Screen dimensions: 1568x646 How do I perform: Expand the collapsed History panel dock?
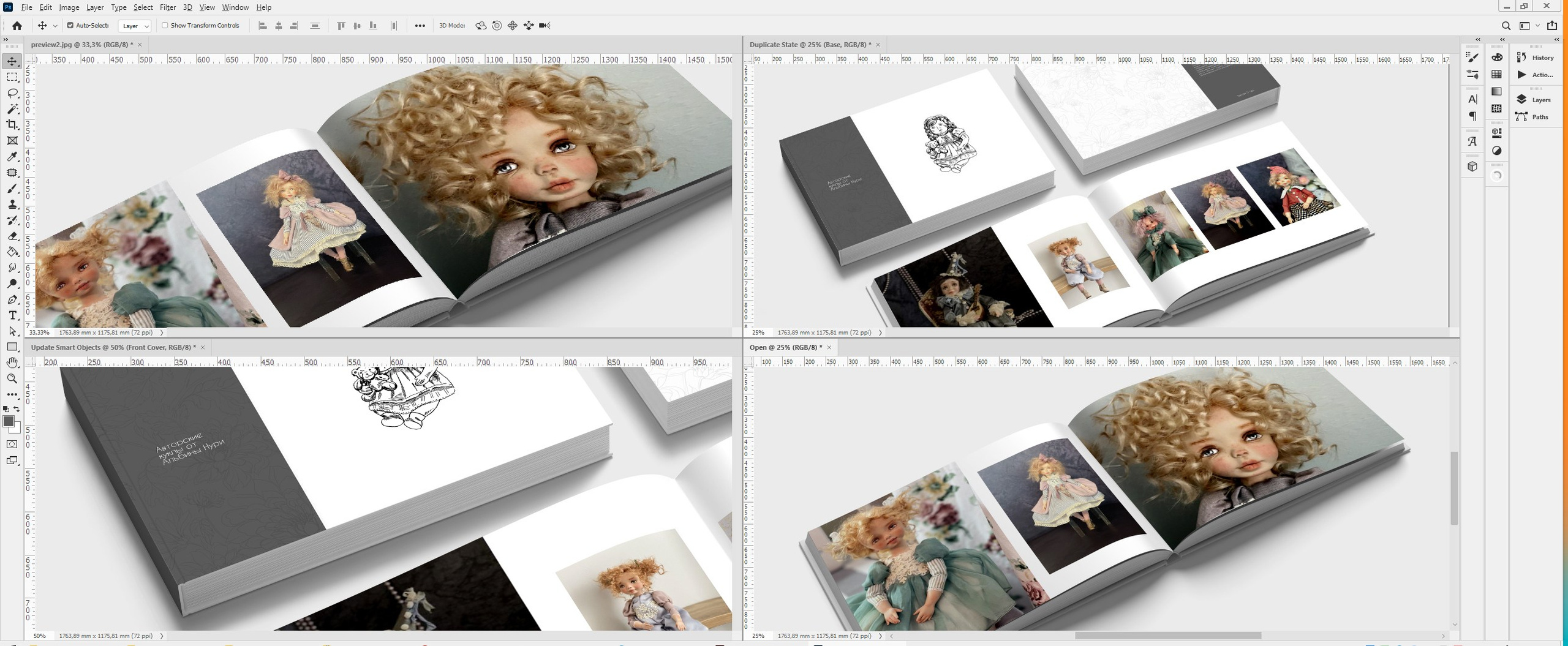click(x=1556, y=40)
